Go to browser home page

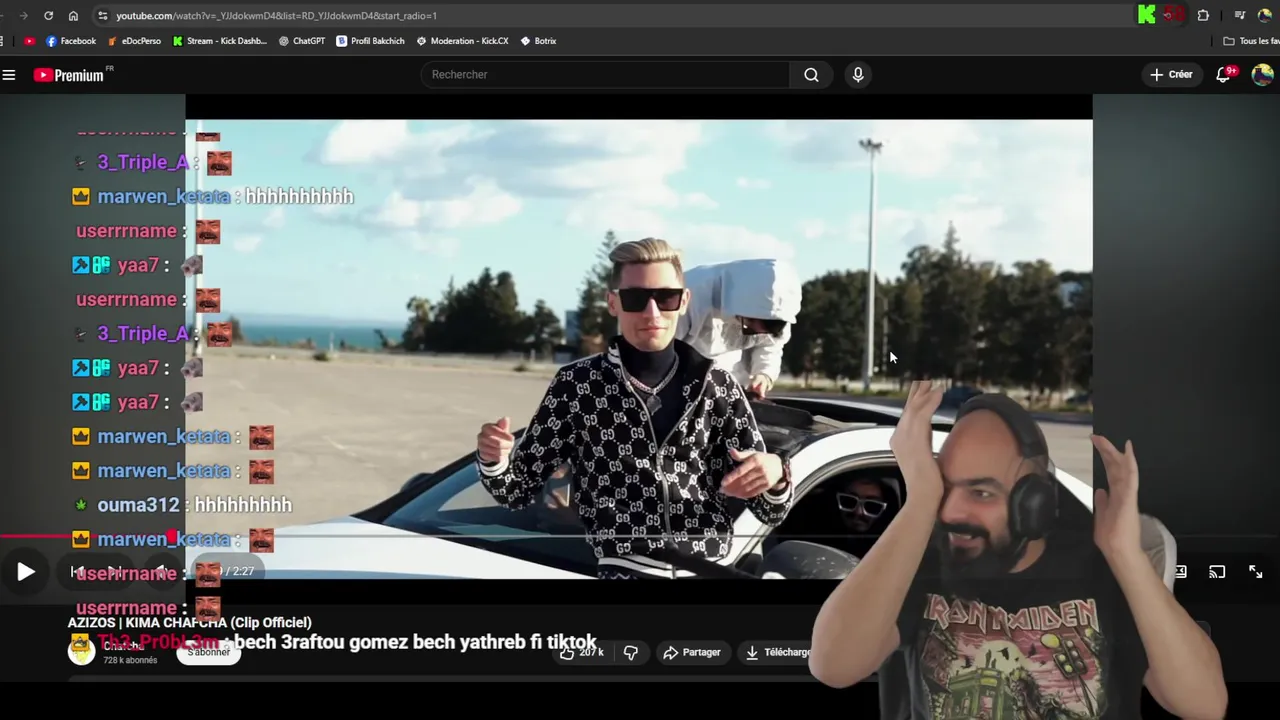(x=73, y=16)
